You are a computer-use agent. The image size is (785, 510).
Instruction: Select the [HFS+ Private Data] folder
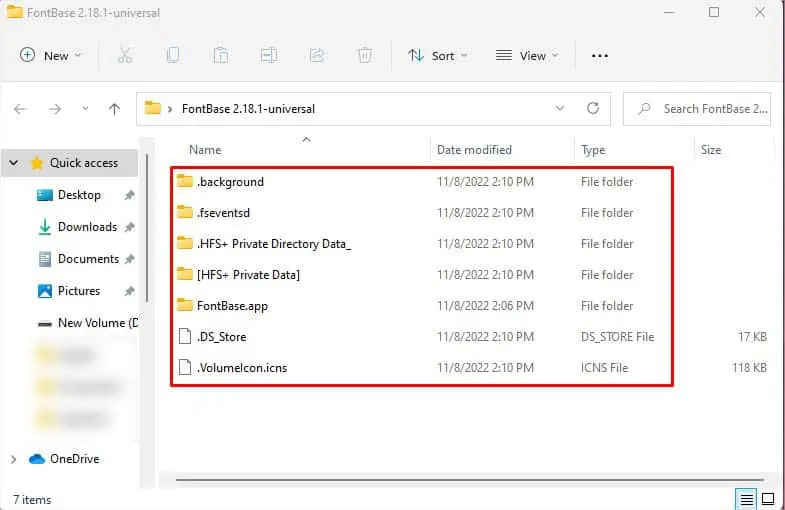point(248,275)
